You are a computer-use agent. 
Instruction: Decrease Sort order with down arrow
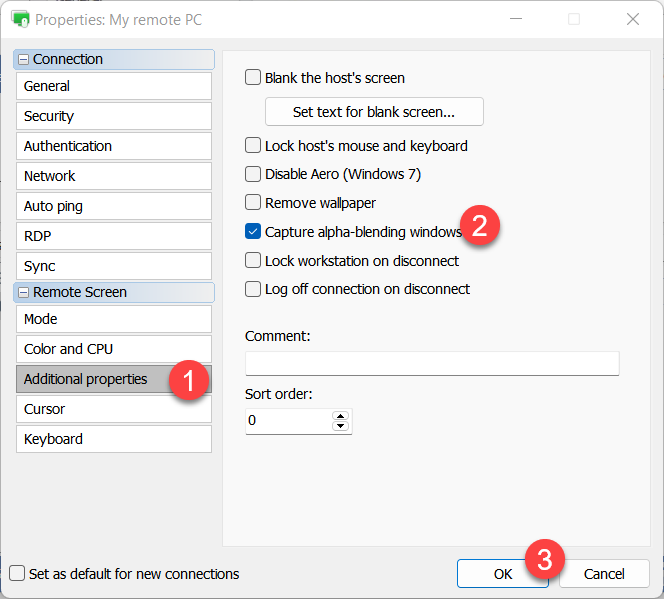(341, 427)
